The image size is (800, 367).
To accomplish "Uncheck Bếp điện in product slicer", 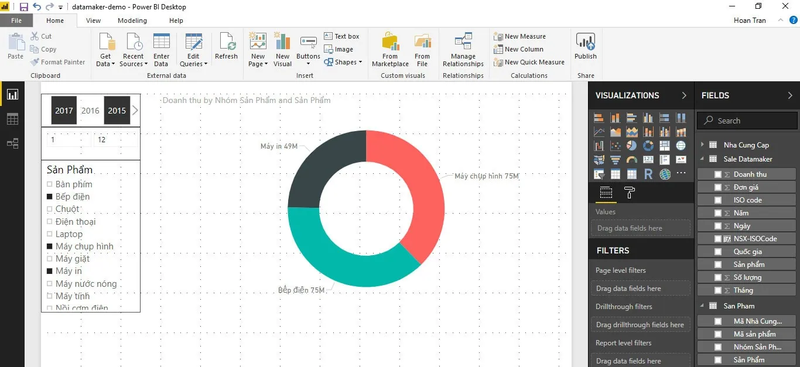I will tap(49, 197).
